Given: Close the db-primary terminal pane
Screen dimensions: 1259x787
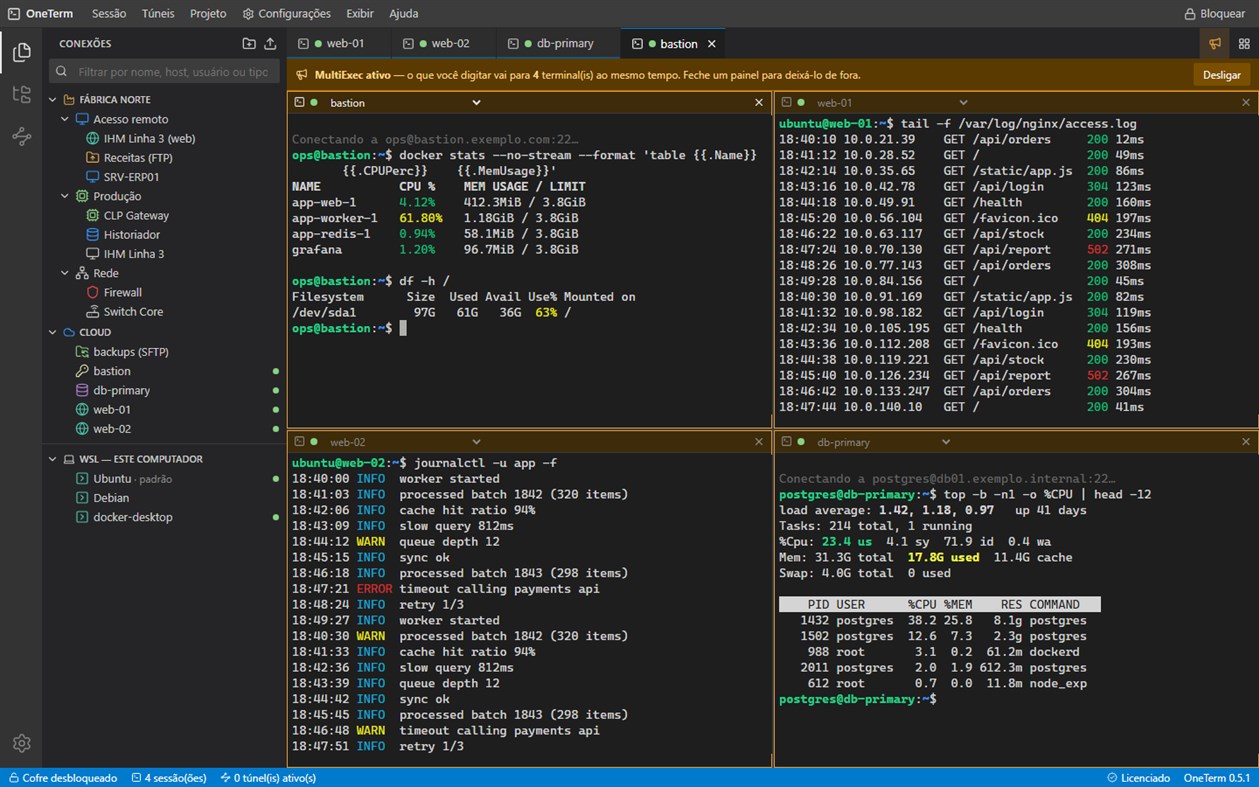Looking at the screenshot, I should point(1246,441).
